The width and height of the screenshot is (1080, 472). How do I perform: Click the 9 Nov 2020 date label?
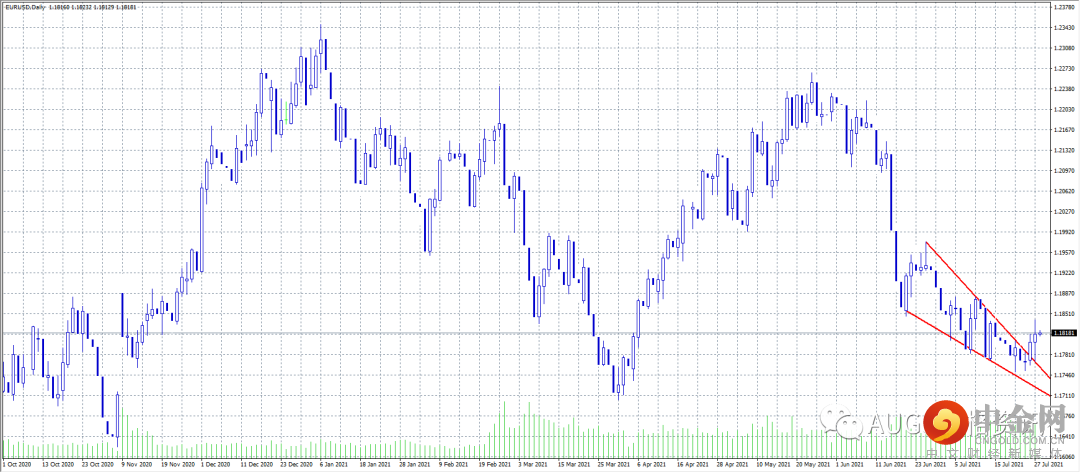(x=136, y=466)
